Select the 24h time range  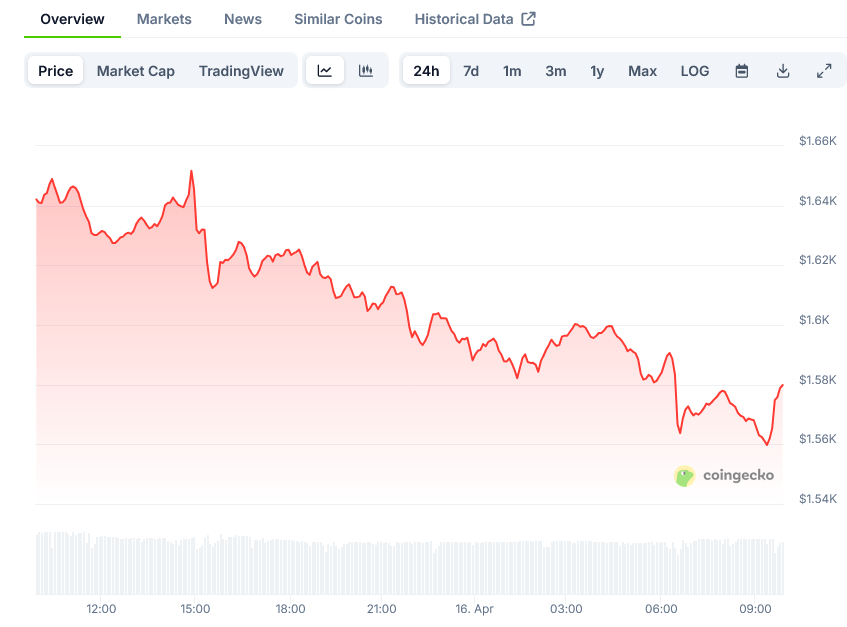[426, 71]
